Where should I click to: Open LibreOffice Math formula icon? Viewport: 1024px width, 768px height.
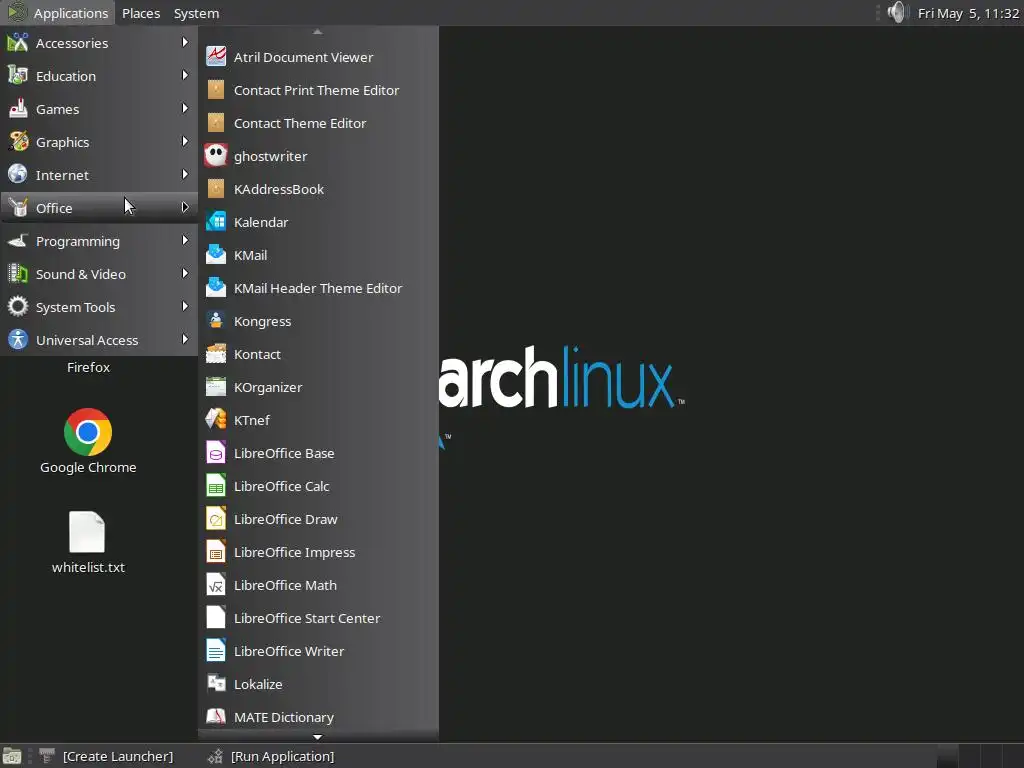[216, 584]
